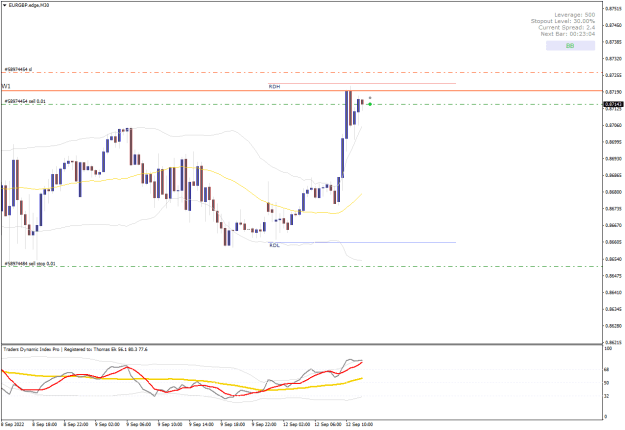
Task: Click the #58974484 sell stop 0.01 label
Action: pos(30,263)
